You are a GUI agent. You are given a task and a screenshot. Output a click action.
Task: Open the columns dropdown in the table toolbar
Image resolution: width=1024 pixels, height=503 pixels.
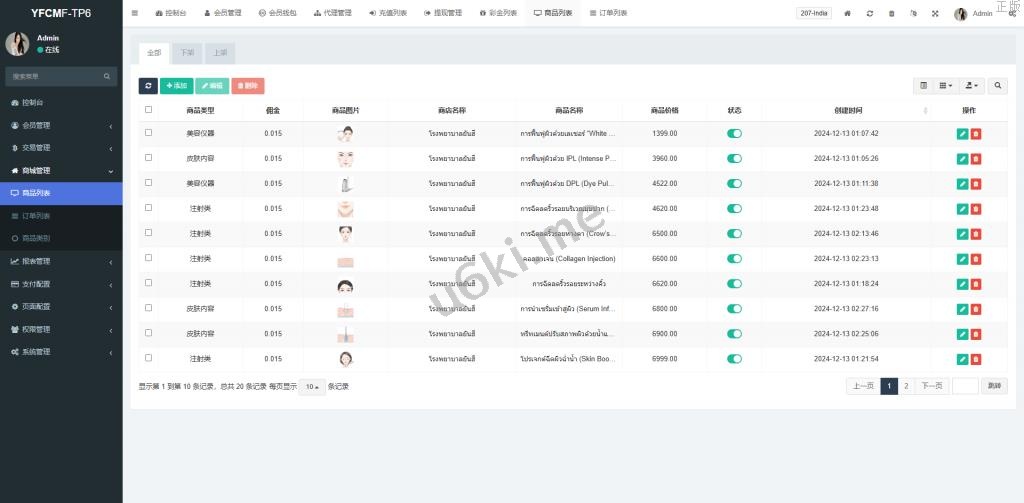click(946, 86)
